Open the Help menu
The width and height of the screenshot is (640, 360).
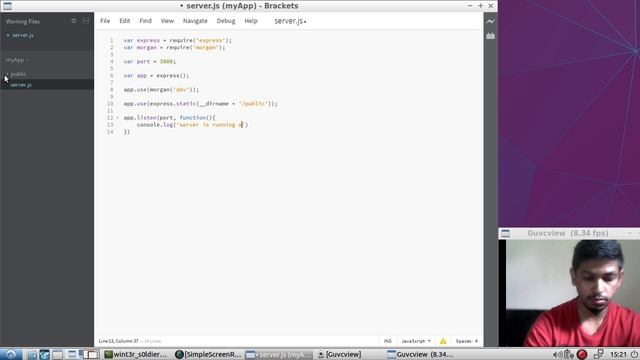coord(251,21)
